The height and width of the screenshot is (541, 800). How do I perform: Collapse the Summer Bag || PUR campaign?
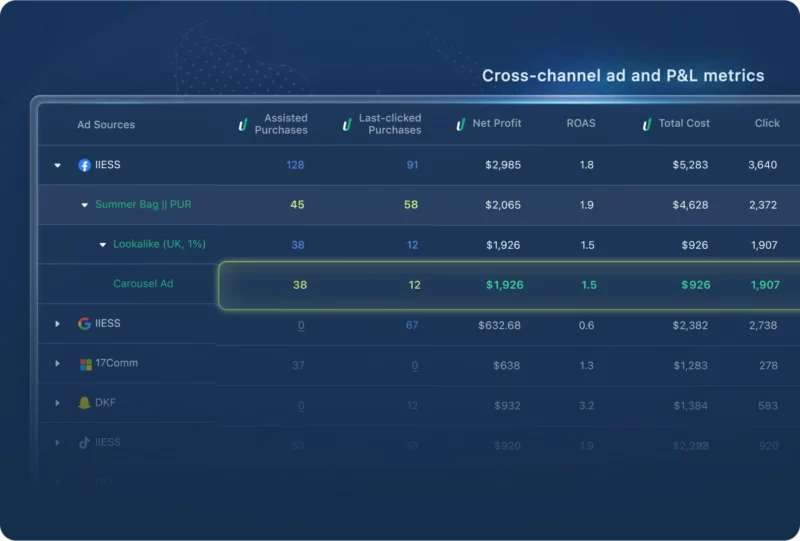tap(84, 205)
